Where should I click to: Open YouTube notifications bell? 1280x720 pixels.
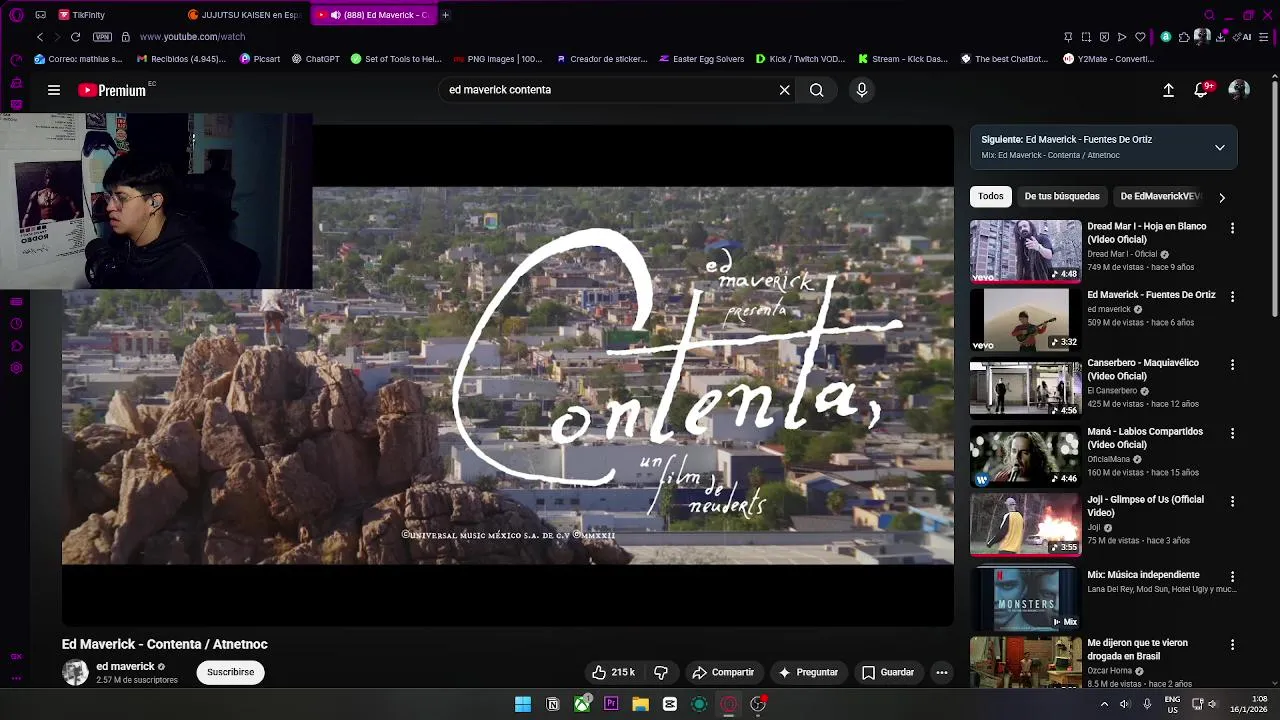[1201, 90]
